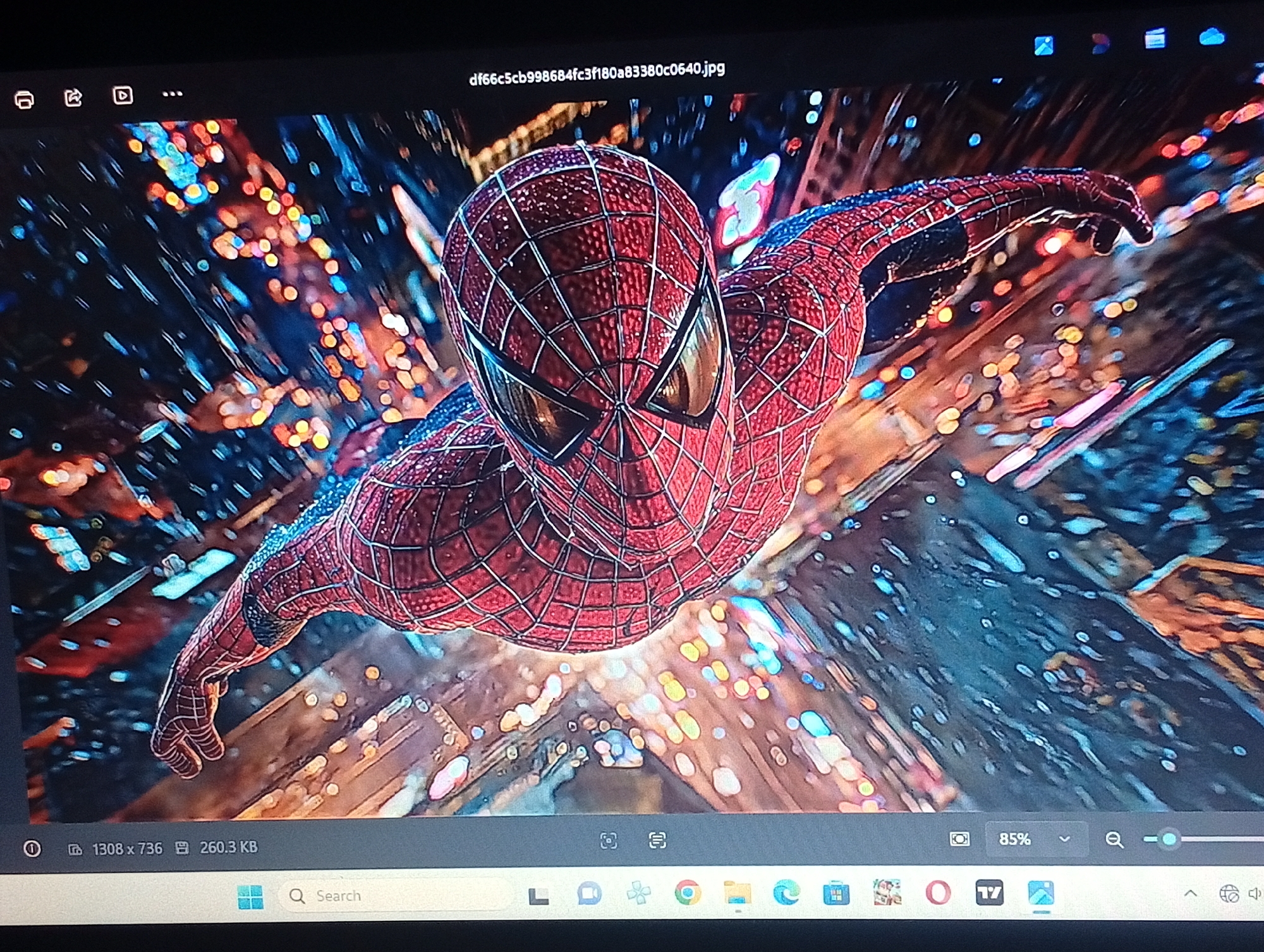This screenshot has width=1264, height=952.
Task: Click the Photos gallery icon at top right
Action: pos(1043,46)
